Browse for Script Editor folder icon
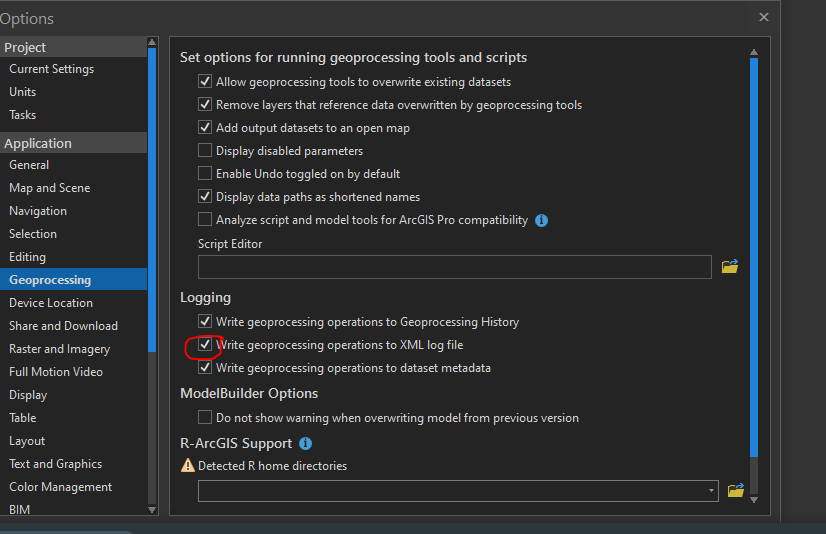This screenshot has height=534, width=826. (730, 267)
